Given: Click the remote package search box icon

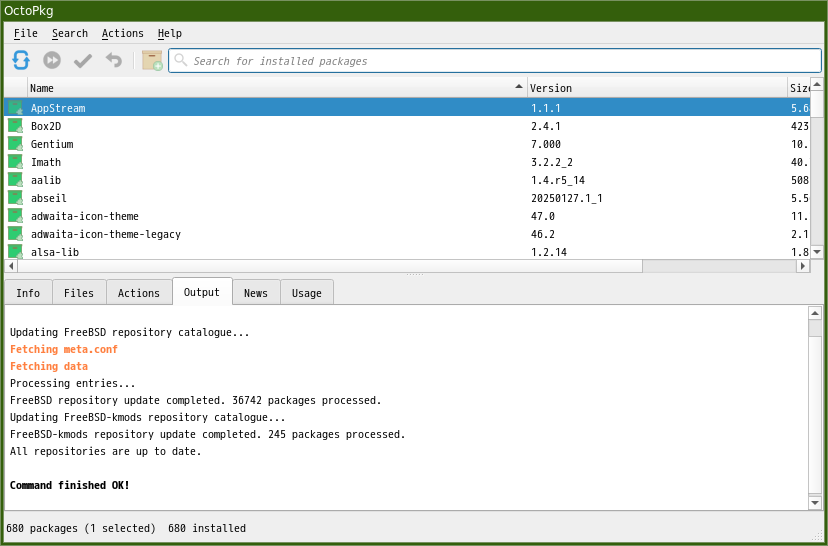Looking at the screenshot, I should click(152, 60).
